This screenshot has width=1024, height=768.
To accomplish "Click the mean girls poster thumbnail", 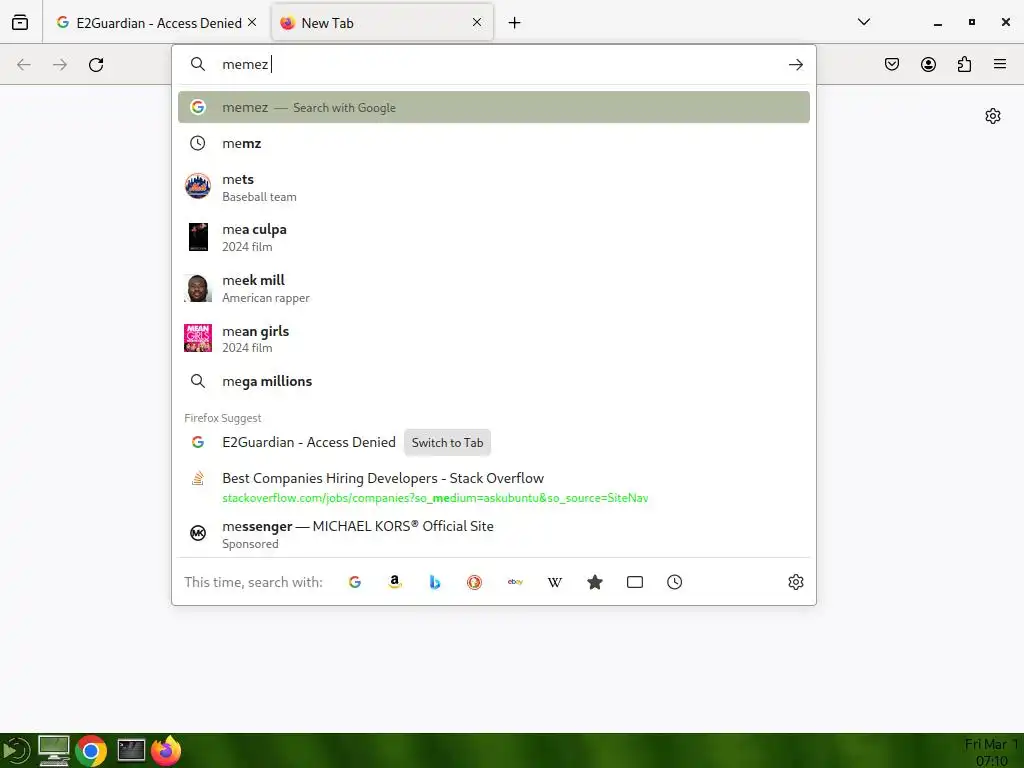I will click(x=198, y=338).
